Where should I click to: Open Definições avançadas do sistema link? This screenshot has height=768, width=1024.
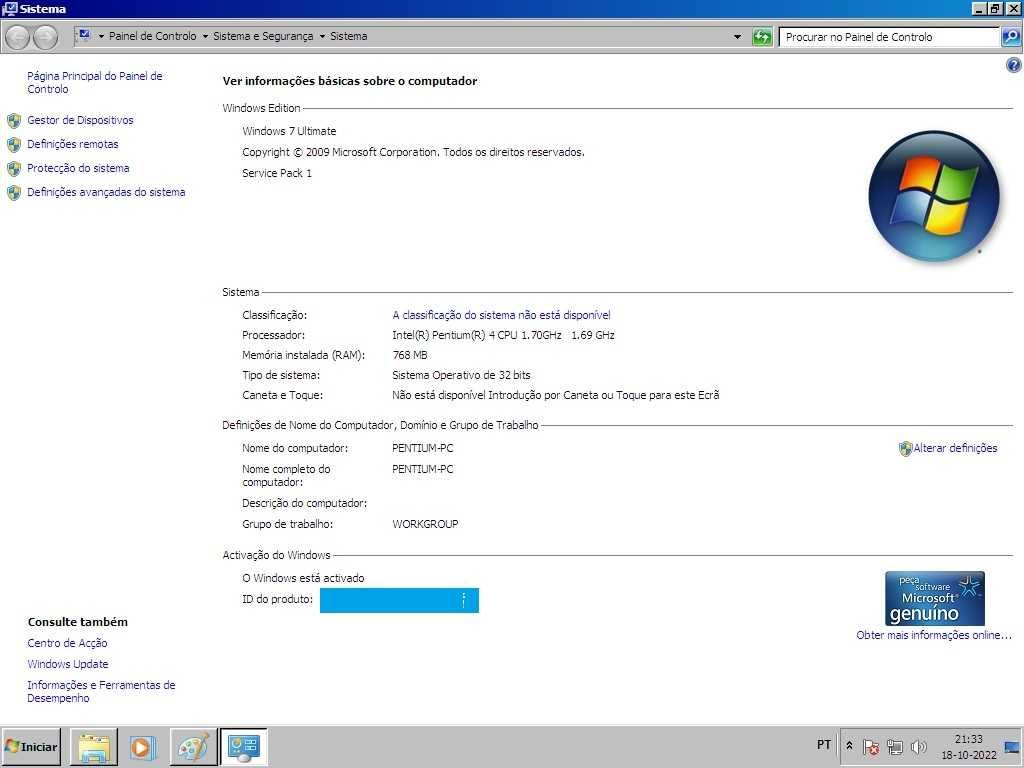click(x=106, y=193)
